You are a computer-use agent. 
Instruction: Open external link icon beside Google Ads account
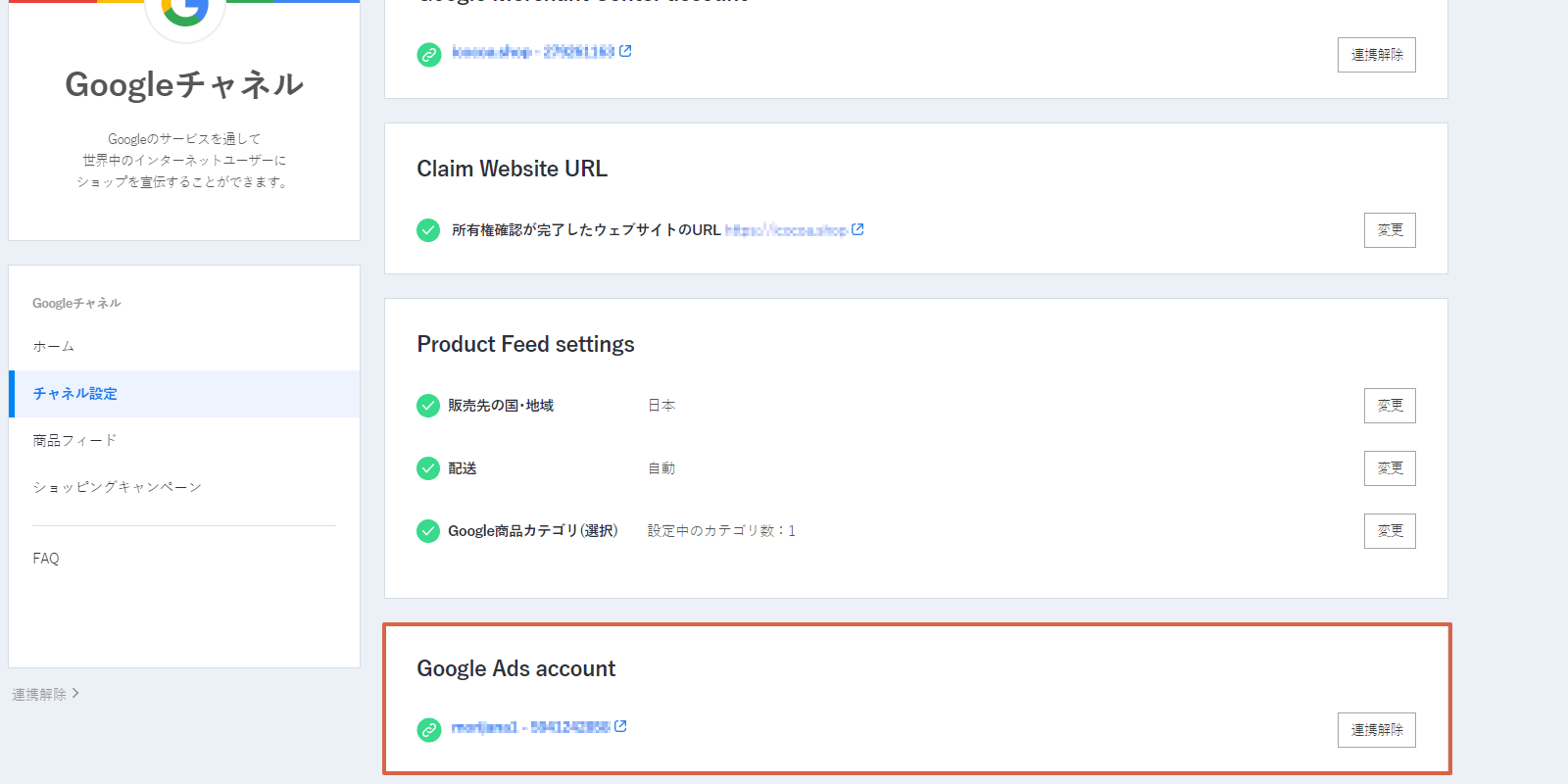(x=620, y=726)
